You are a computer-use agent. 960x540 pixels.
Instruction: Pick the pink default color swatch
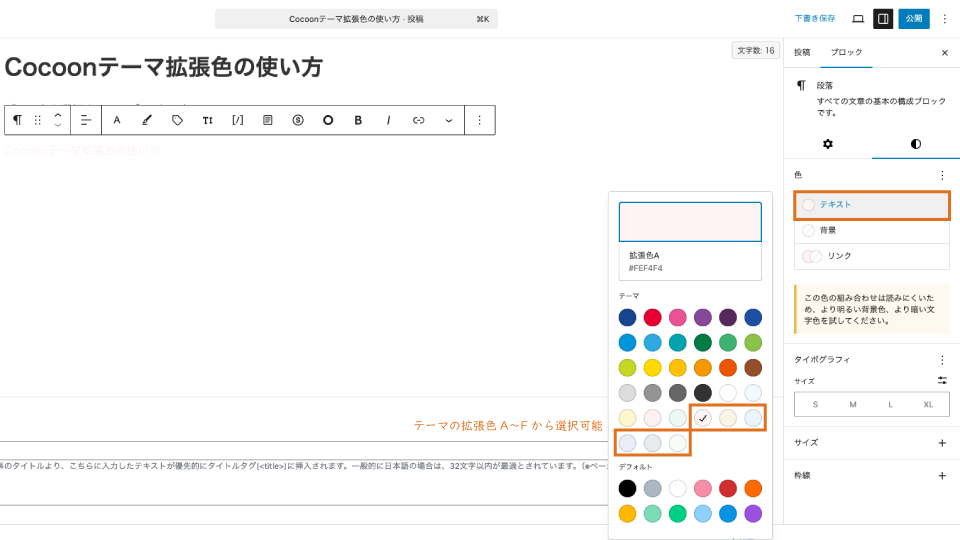tap(703, 488)
